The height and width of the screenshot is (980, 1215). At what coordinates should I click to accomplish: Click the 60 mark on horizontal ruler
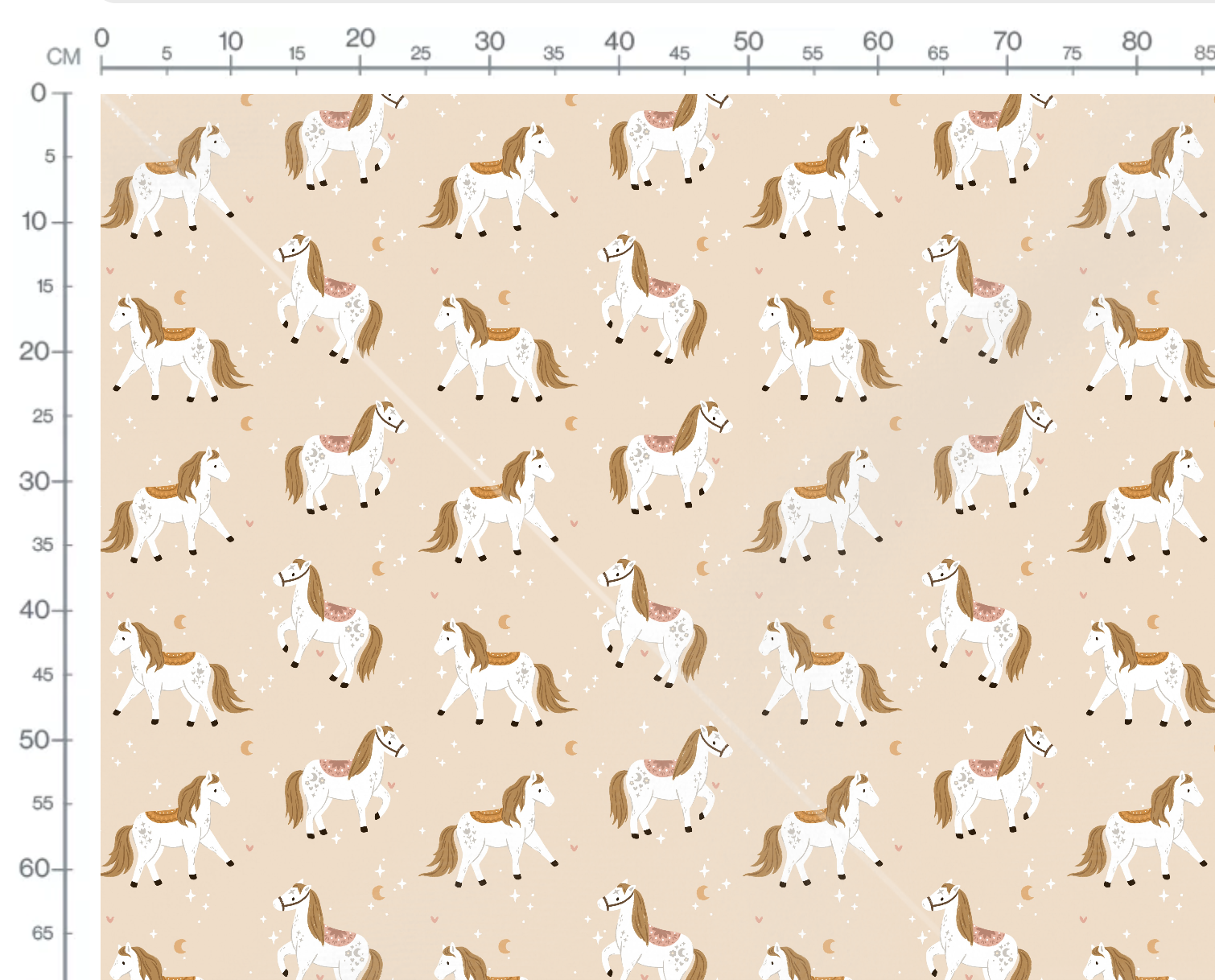878,40
